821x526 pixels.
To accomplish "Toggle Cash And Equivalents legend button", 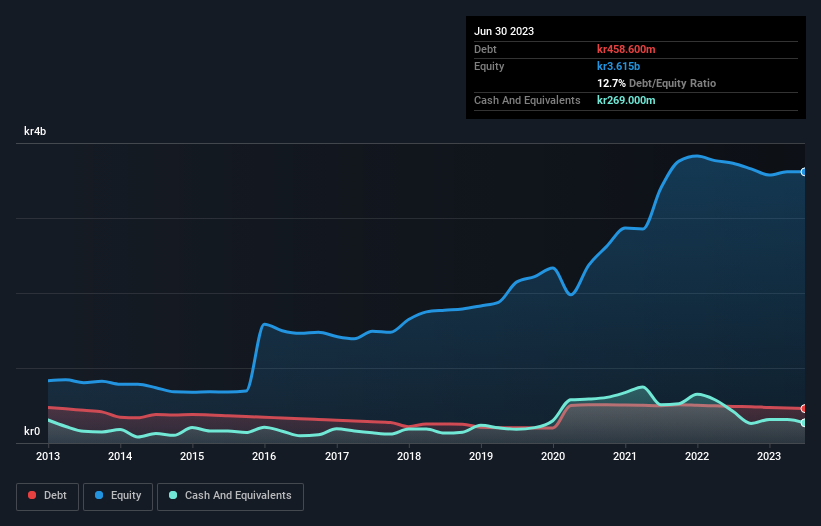I will click(230, 496).
